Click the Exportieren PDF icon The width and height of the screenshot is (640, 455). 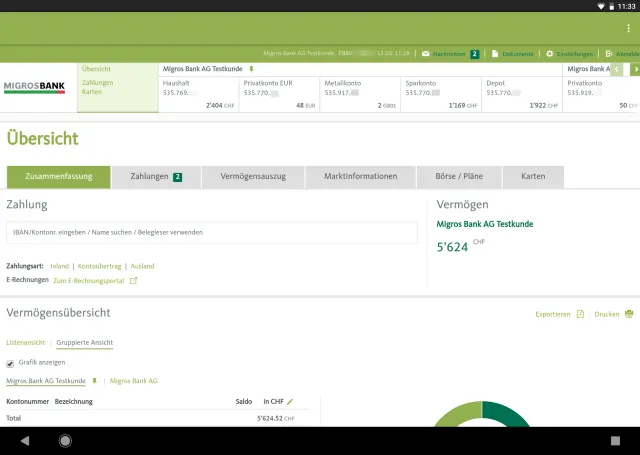[x=580, y=314]
